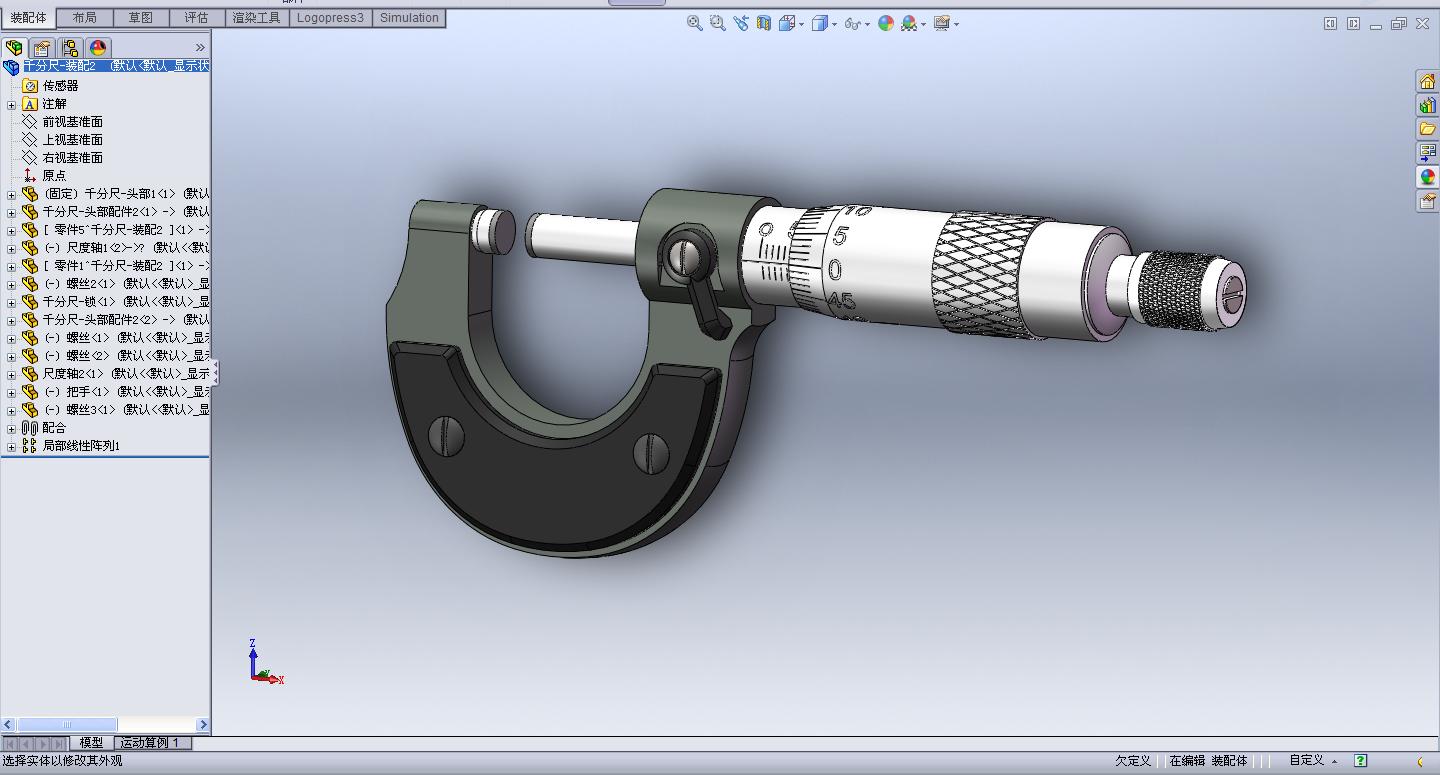This screenshot has height=775, width=1440.
Task: Click the Previous View icon
Action: (740, 23)
